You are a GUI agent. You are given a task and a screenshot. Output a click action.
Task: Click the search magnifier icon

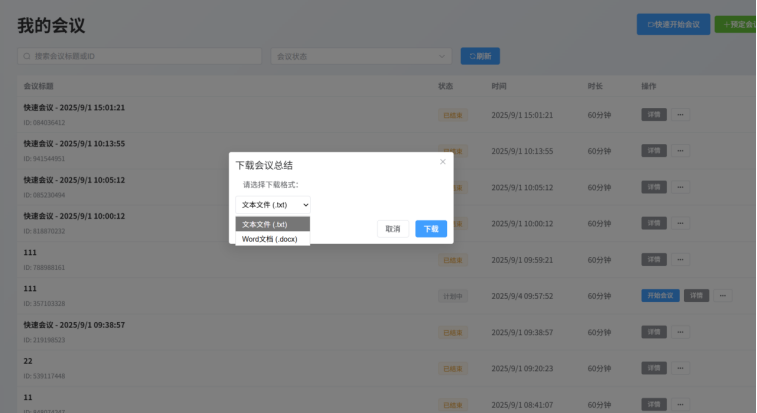tap(27, 56)
